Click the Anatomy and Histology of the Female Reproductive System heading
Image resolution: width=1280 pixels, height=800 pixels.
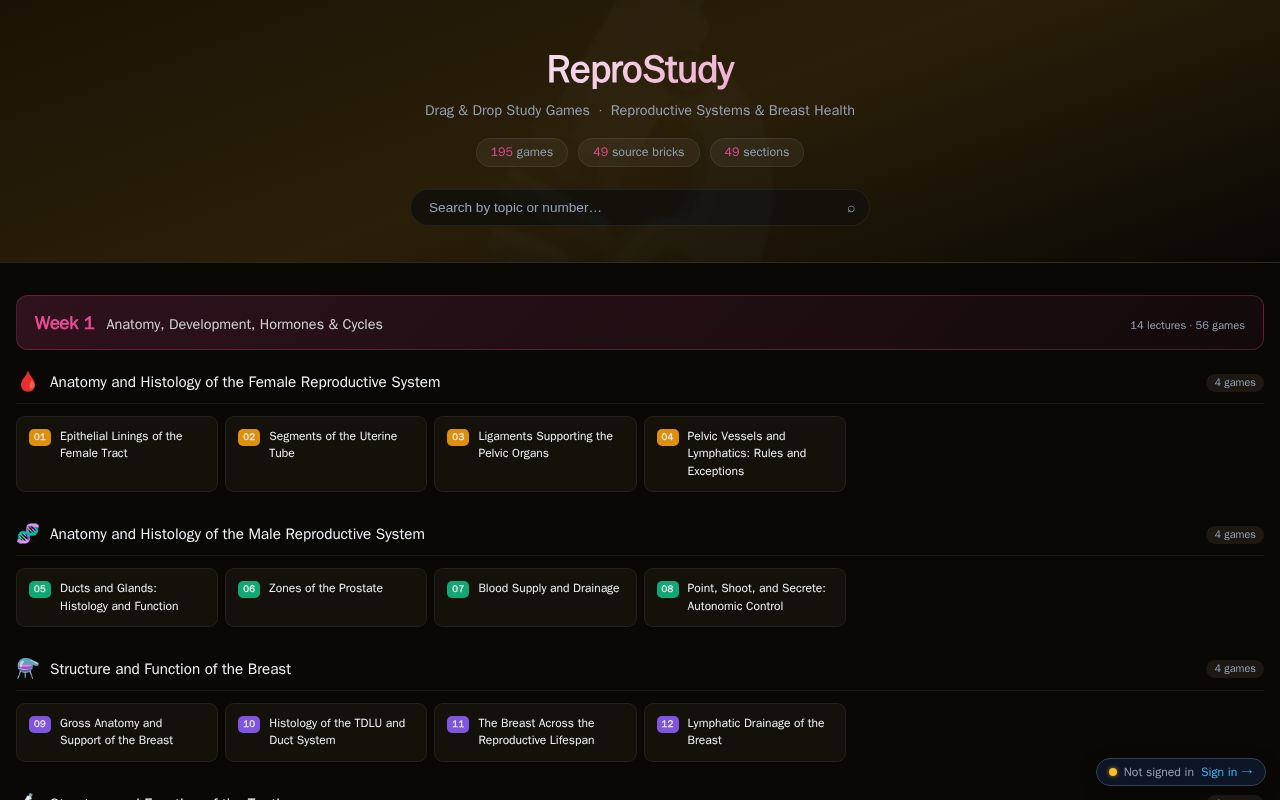(x=245, y=382)
